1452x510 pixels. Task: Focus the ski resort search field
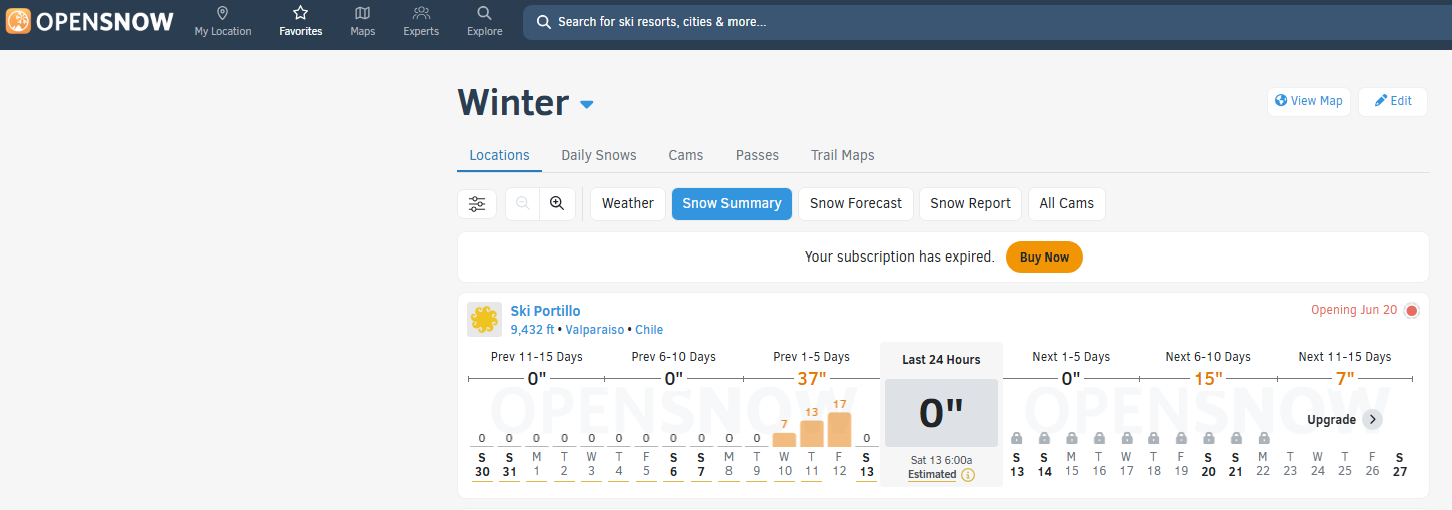[987, 22]
